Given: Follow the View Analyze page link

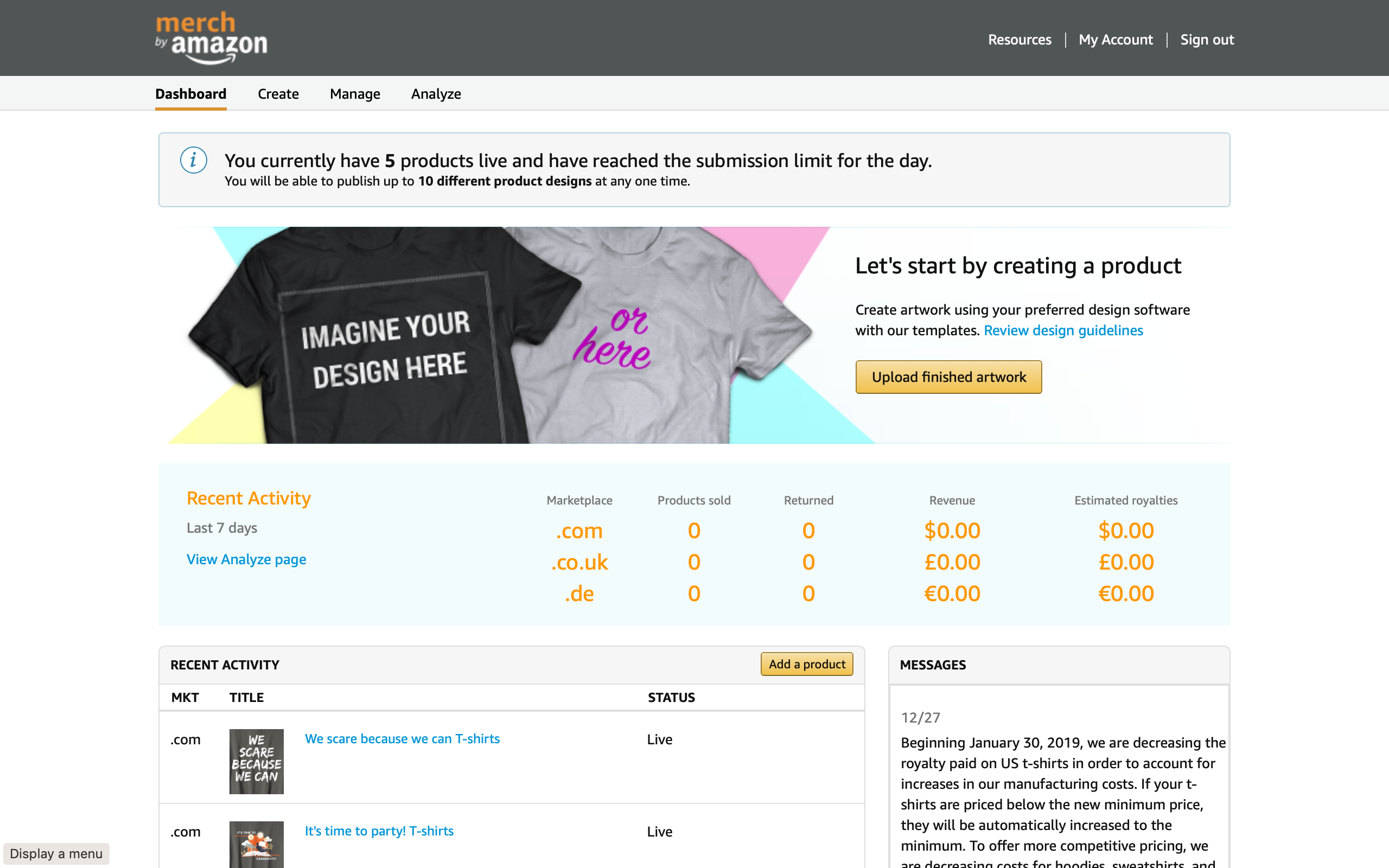Looking at the screenshot, I should point(246,559).
